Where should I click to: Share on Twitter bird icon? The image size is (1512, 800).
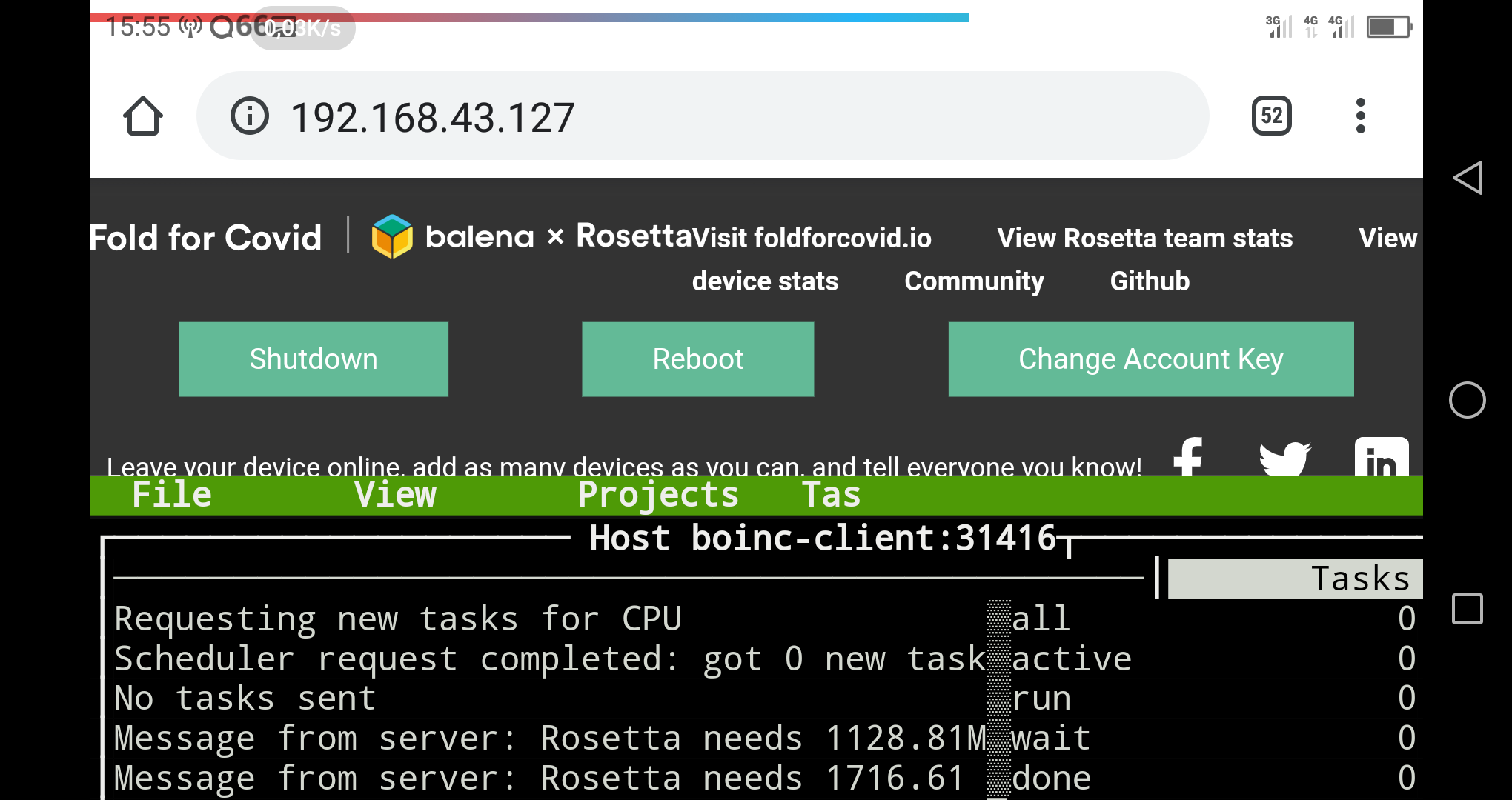click(1284, 458)
